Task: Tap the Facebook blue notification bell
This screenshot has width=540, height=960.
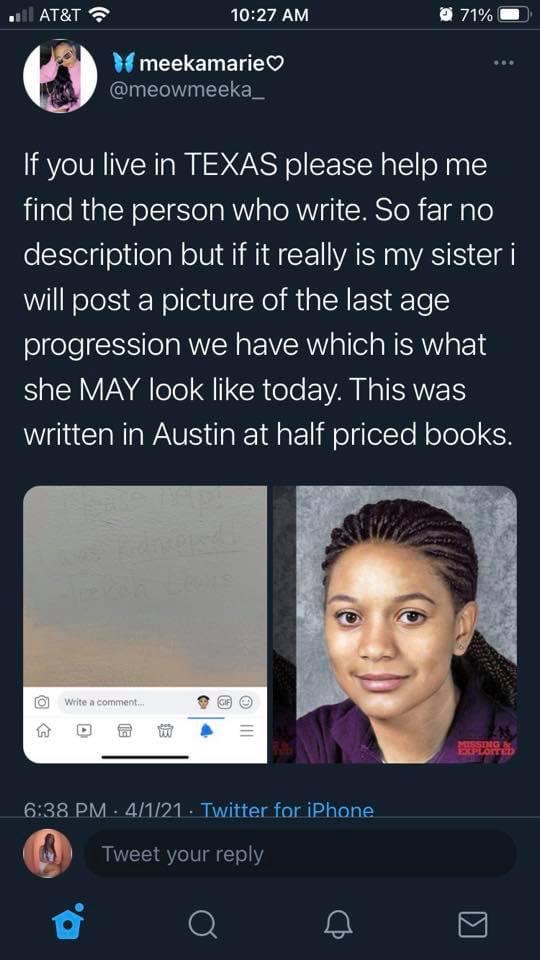Action: point(206,730)
